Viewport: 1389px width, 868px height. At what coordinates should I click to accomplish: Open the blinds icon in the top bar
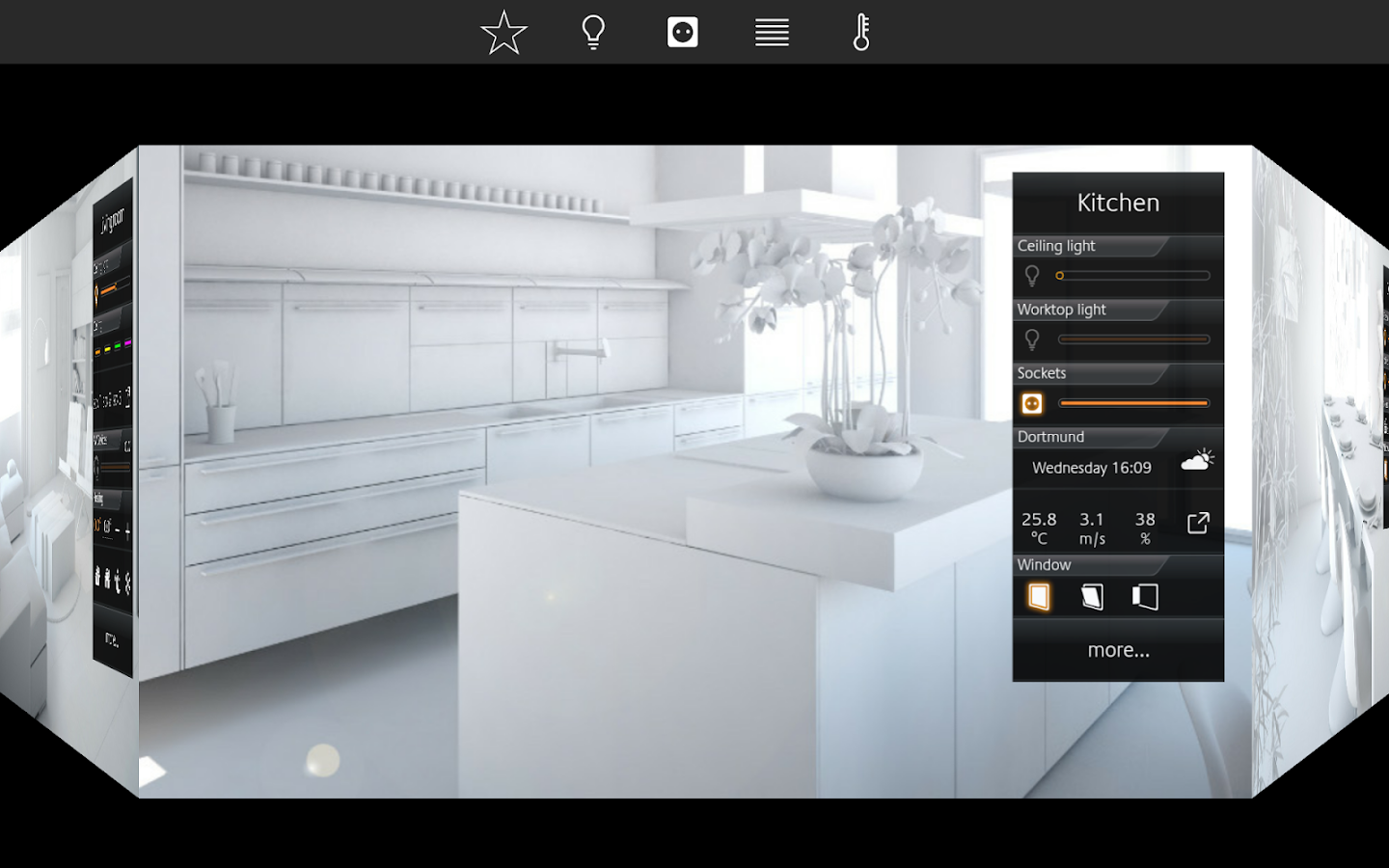pos(772,32)
